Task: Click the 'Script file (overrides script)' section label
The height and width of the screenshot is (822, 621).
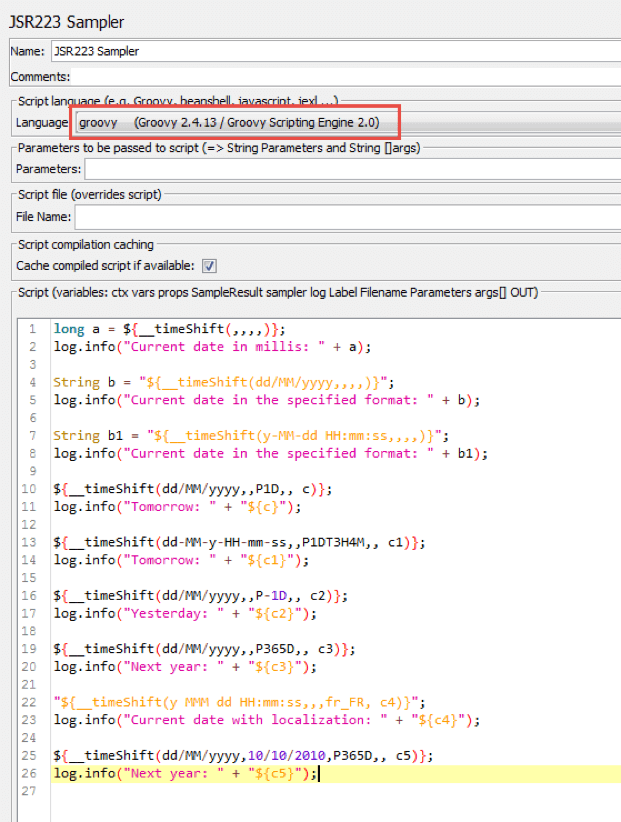Action: tap(90, 194)
